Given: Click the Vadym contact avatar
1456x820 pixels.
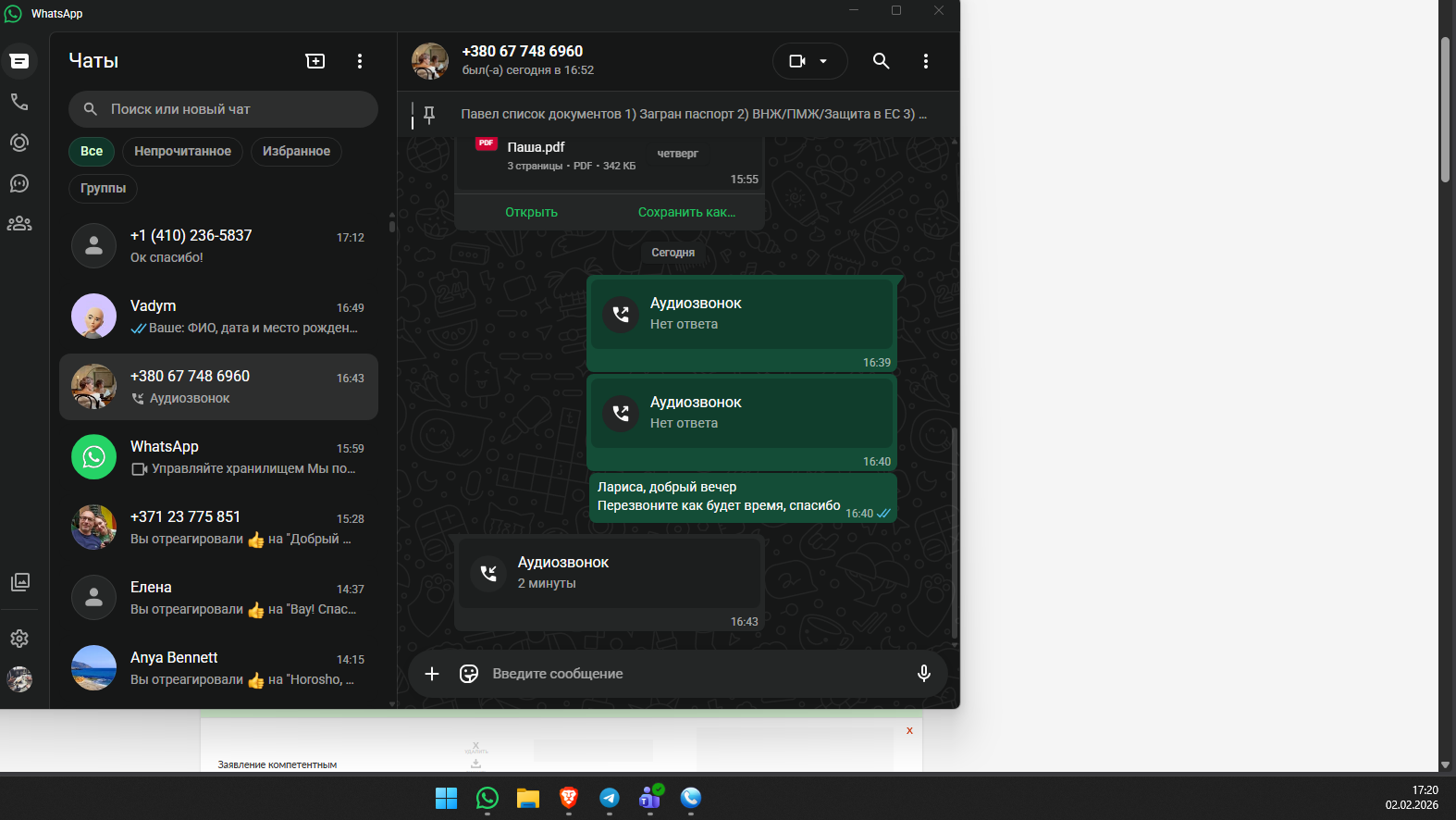Looking at the screenshot, I should [93, 317].
